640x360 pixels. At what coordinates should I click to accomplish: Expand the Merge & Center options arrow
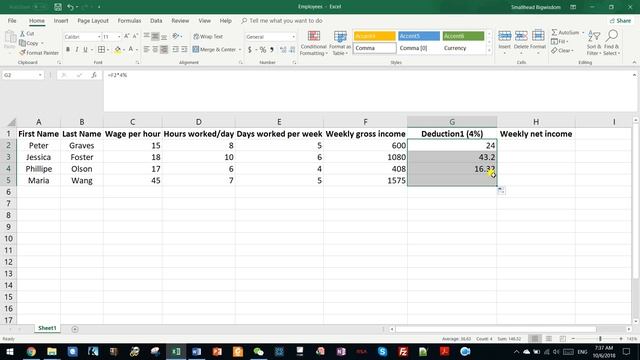(x=240, y=50)
